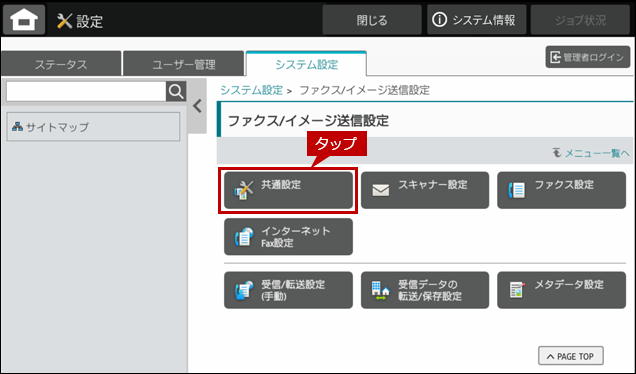Switch to the ステータス tab
The width and height of the screenshot is (636, 374).
click(x=61, y=64)
